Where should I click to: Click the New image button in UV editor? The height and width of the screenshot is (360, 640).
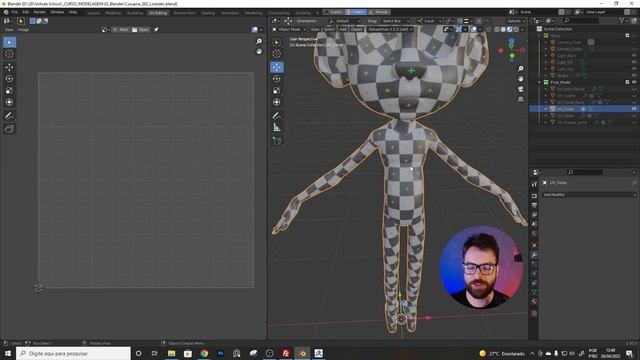tap(120, 29)
